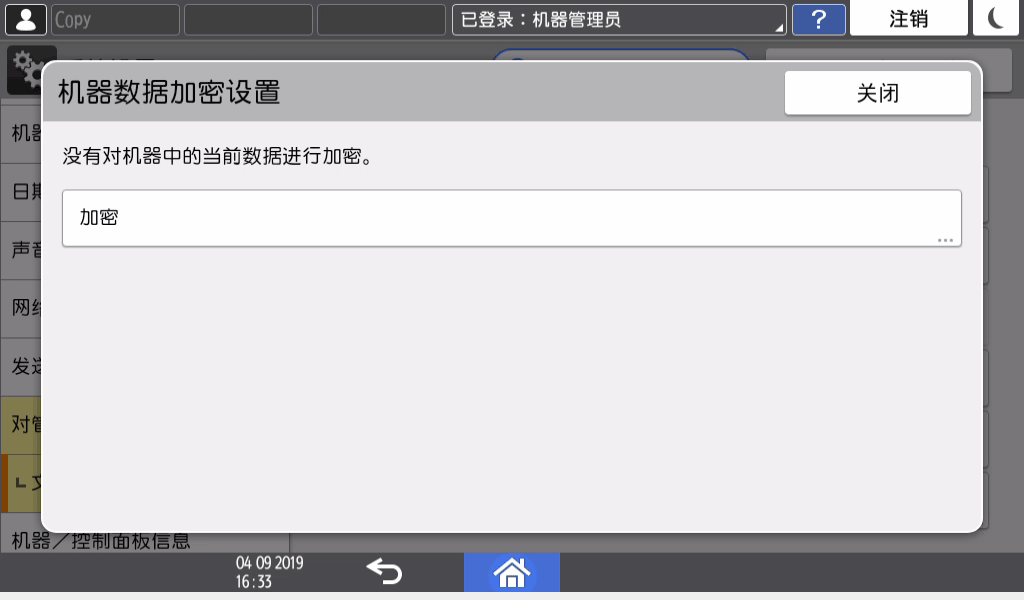Open 机器／控制面板信息 in the sidebar
1024x600 pixels.
[x=101, y=540]
